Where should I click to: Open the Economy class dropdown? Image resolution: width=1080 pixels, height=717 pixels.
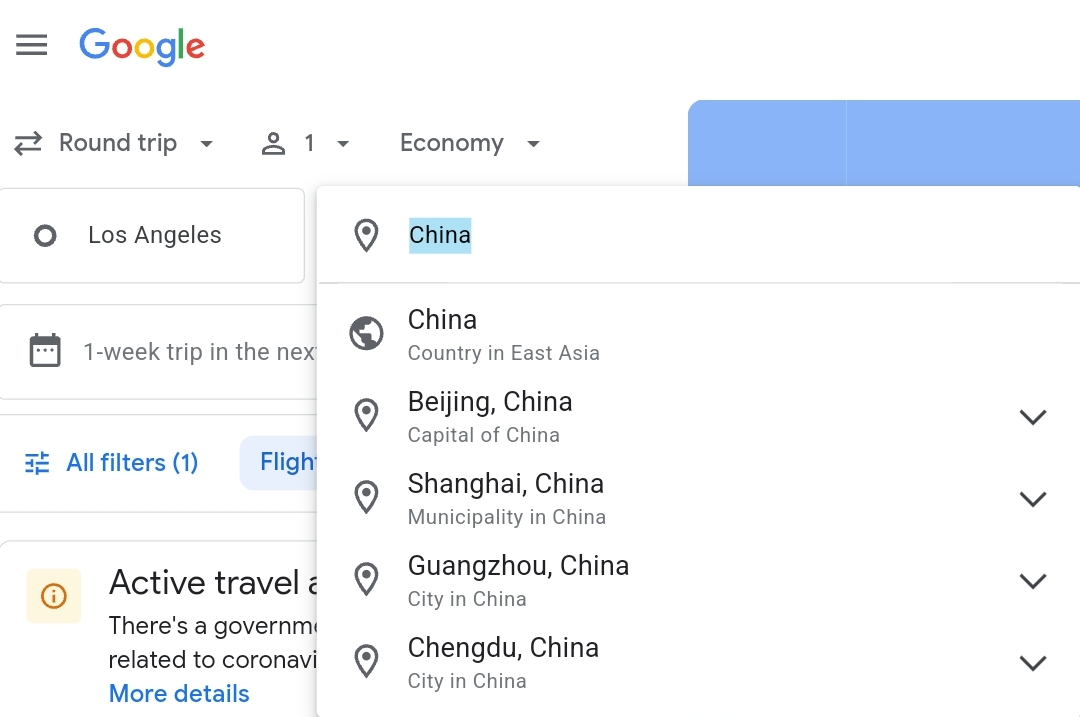pos(470,143)
